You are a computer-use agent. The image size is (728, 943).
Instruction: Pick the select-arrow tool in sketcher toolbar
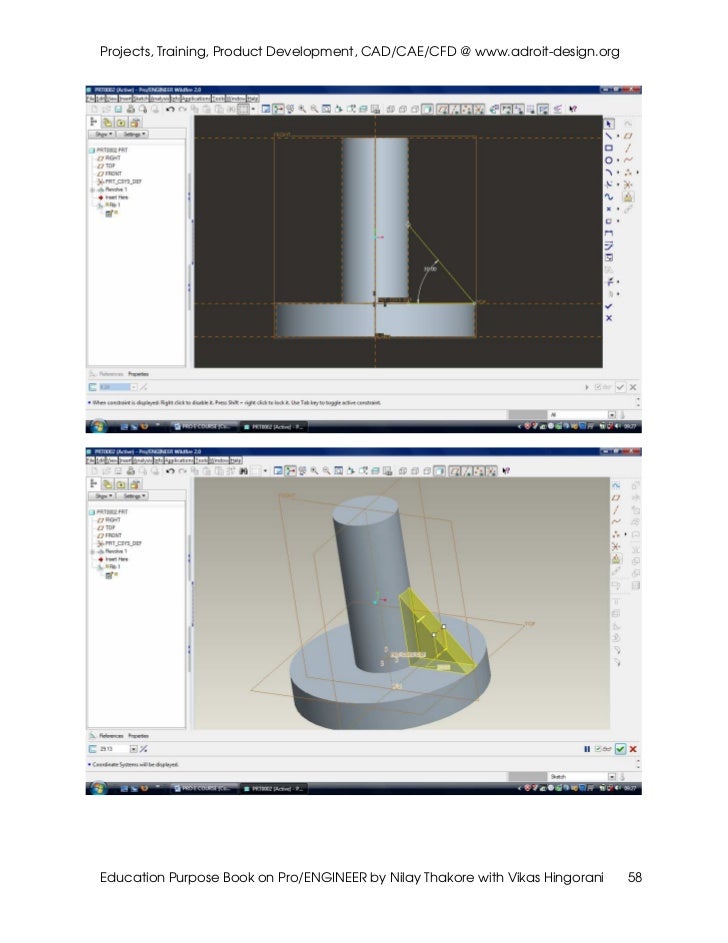click(x=609, y=123)
